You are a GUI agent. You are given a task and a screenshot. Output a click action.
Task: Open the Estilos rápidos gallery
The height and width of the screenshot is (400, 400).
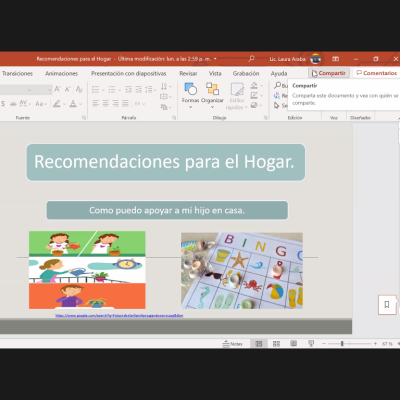(237, 96)
